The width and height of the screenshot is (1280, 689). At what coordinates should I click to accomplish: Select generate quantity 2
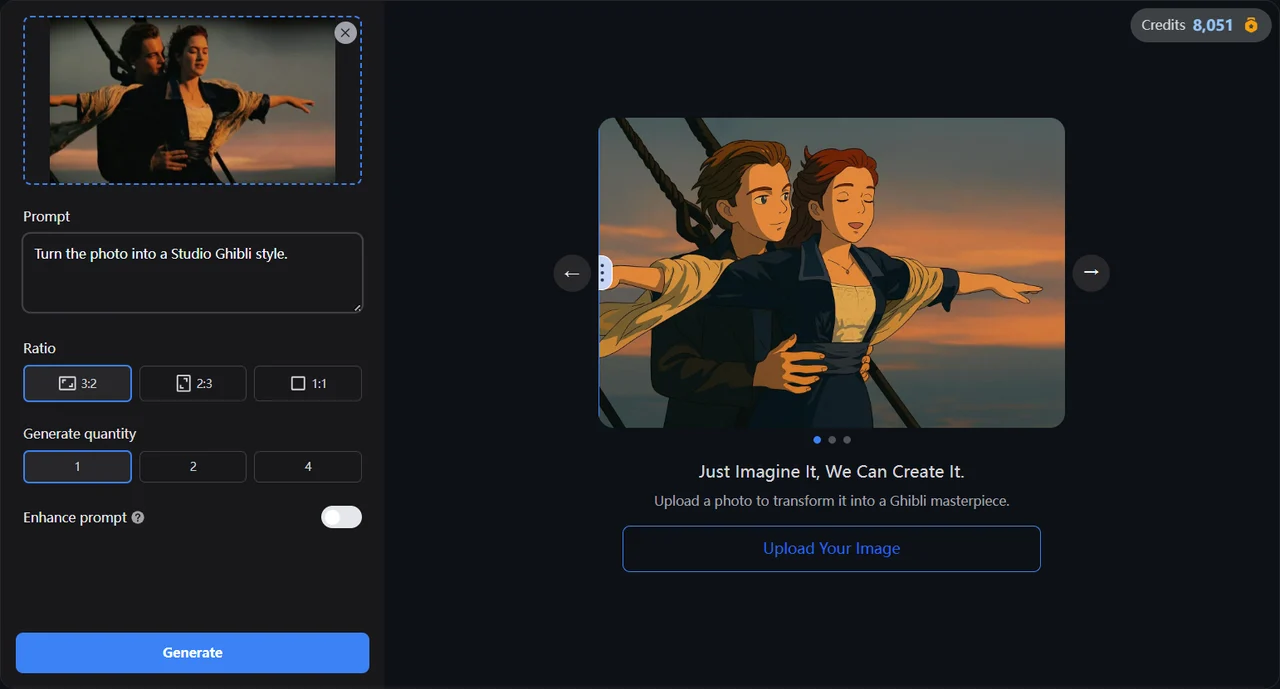click(192, 466)
